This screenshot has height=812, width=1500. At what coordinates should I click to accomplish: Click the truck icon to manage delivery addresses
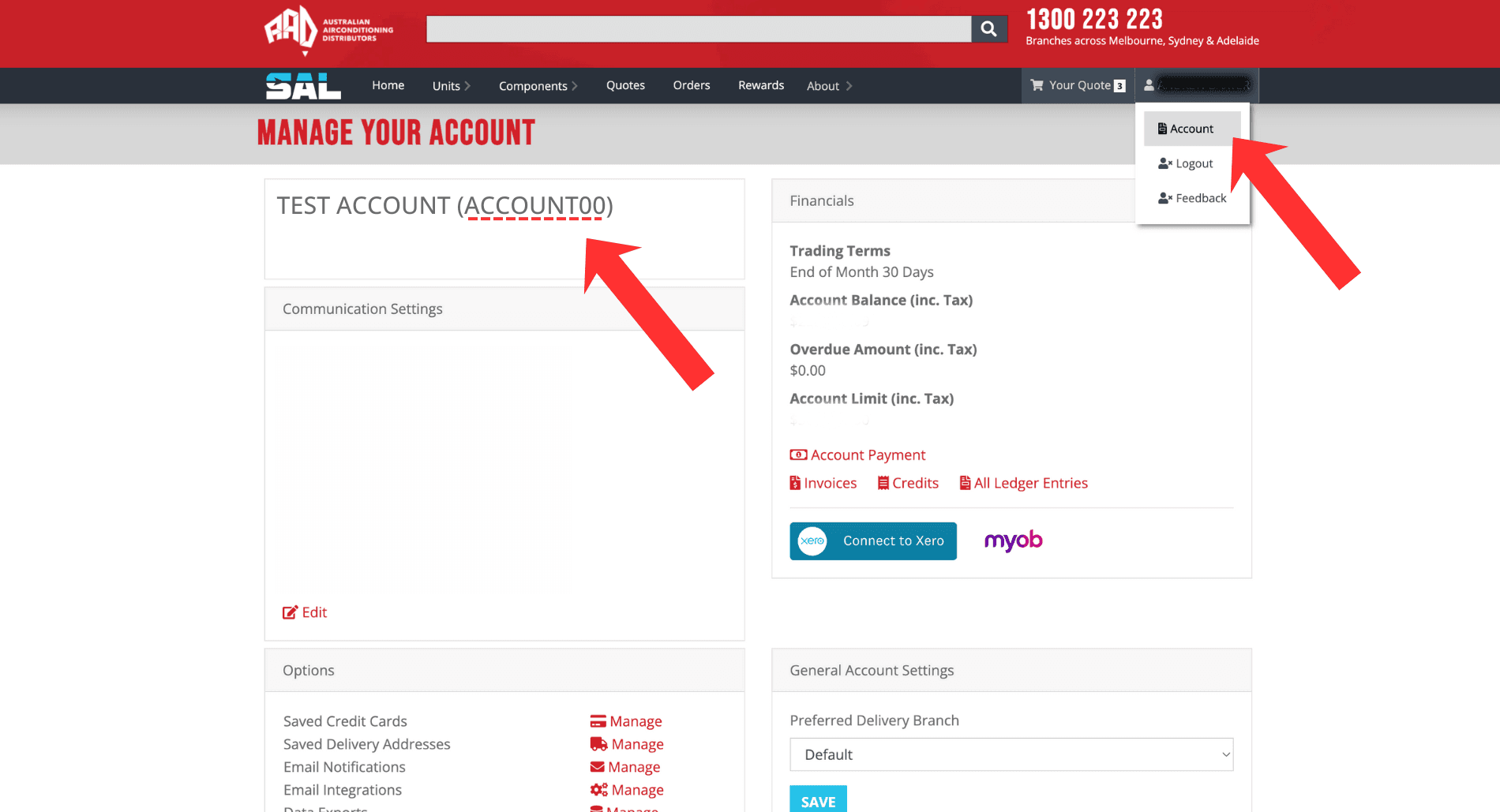[598, 743]
